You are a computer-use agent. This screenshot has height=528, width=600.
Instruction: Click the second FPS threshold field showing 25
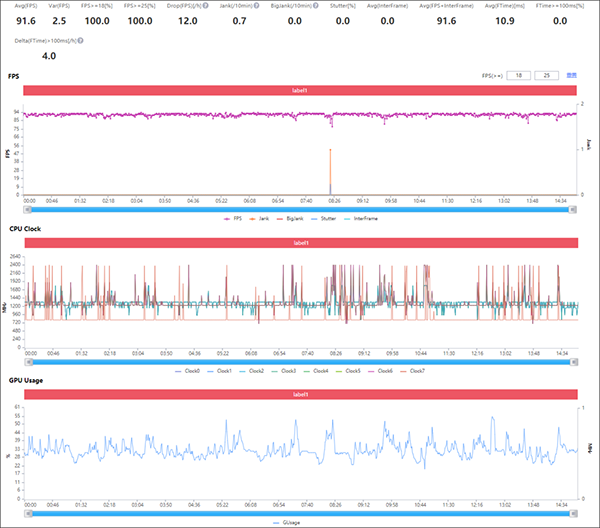pos(546,76)
